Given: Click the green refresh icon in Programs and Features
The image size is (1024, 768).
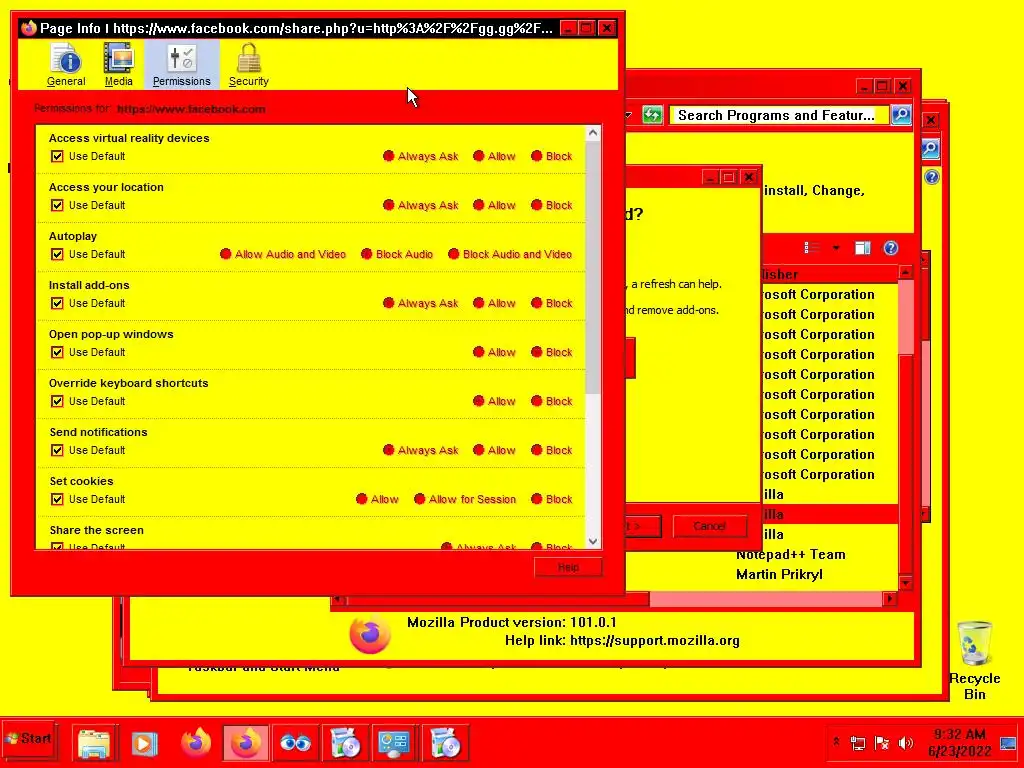Looking at the screenshot, I should pyautogui.click(x=652, y=116).
